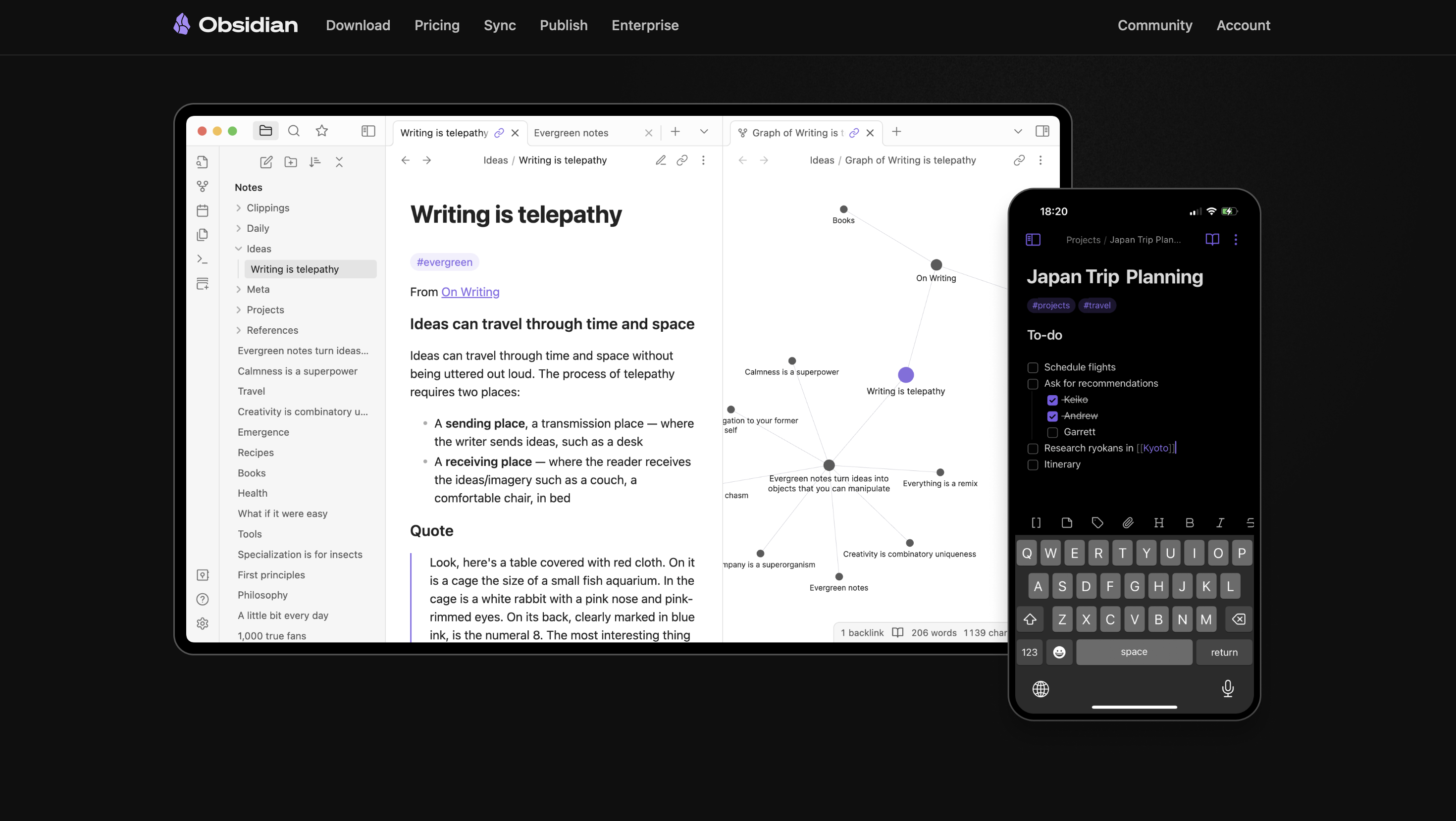Viewport: 1456px width, 821px height.
Task: Change sort order icon in explorer
Action: (315, 162)
